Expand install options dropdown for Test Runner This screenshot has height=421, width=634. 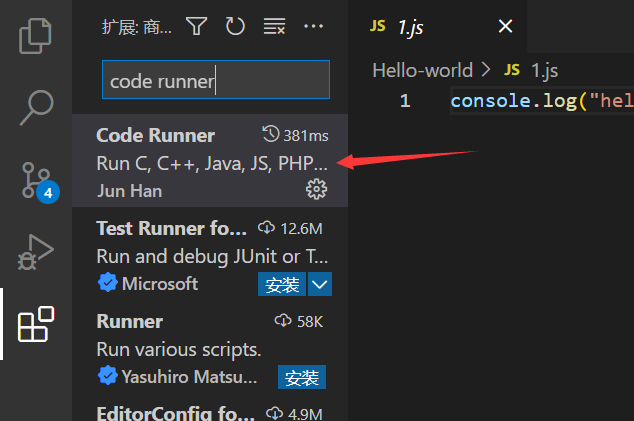pyautogui.click(x=320, y=284)
